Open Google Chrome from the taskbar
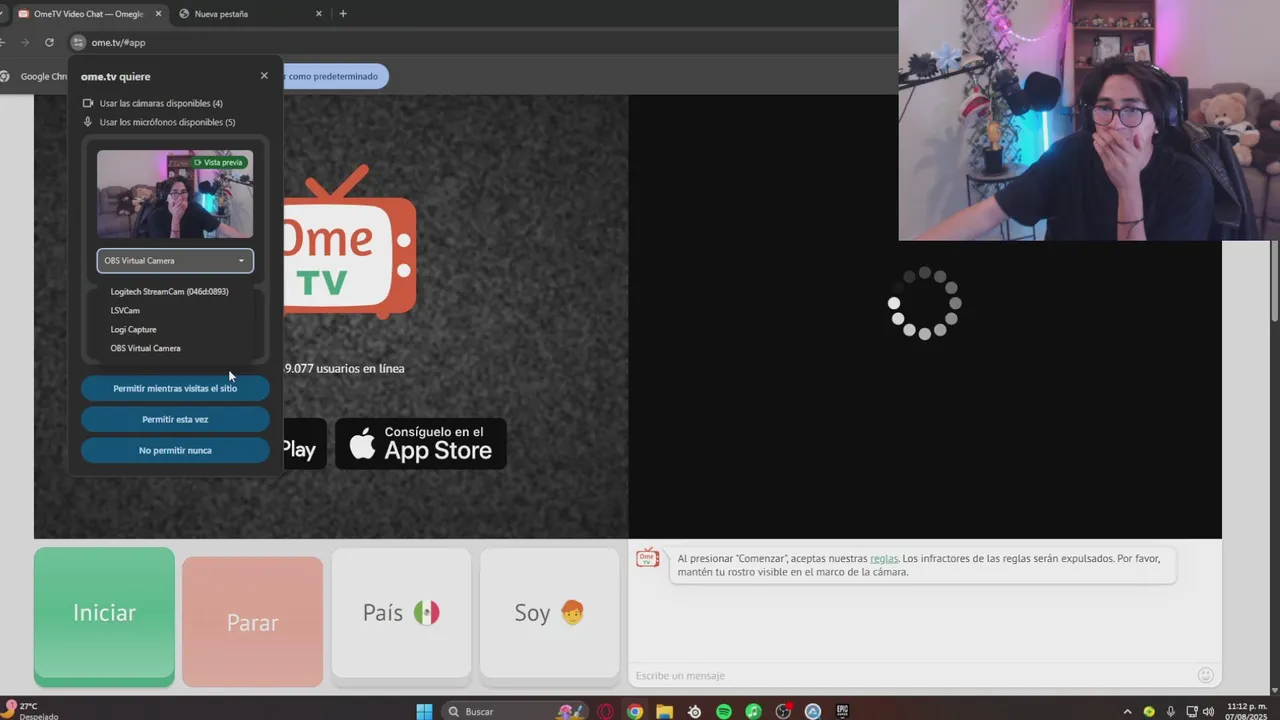Screen dimensions: 1280x720 (x=635, y=711)
